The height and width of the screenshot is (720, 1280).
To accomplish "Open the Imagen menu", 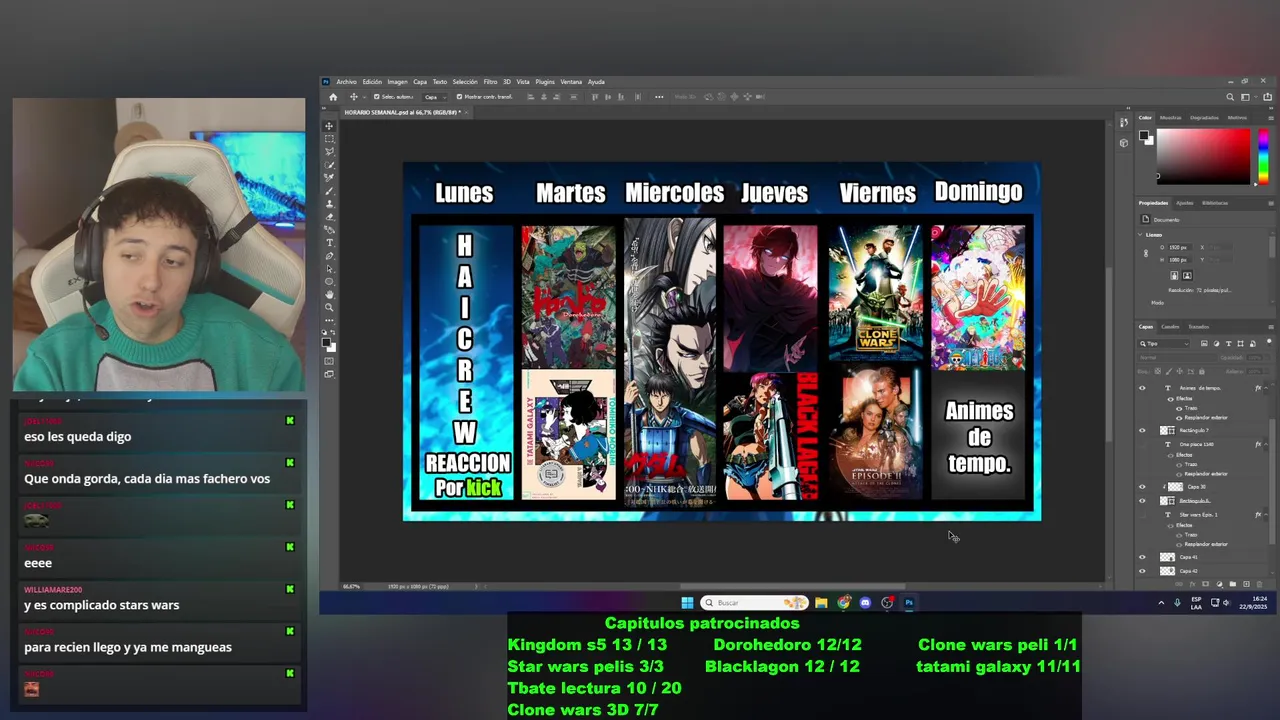I will (x=398, y=82).
